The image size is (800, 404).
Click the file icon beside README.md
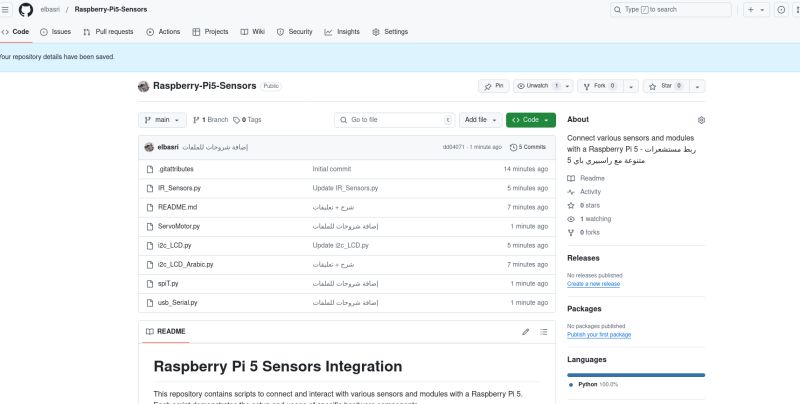[x=150, y=208]
